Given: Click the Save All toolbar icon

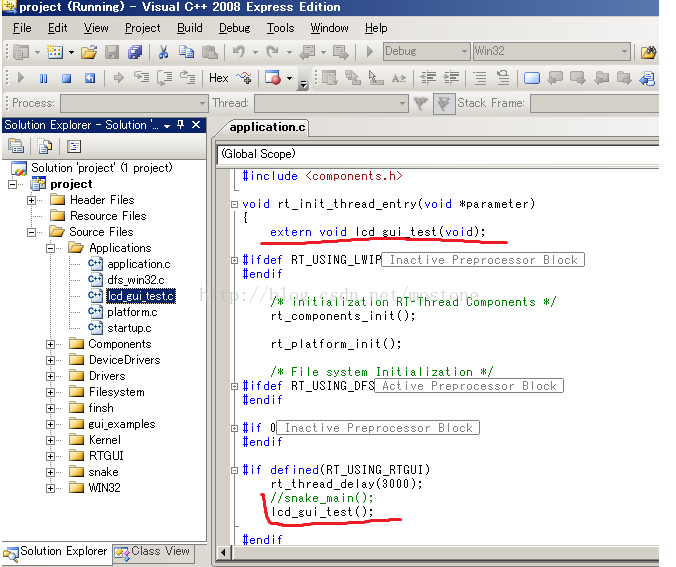Looking at the screenshot, I should (135, 52).
